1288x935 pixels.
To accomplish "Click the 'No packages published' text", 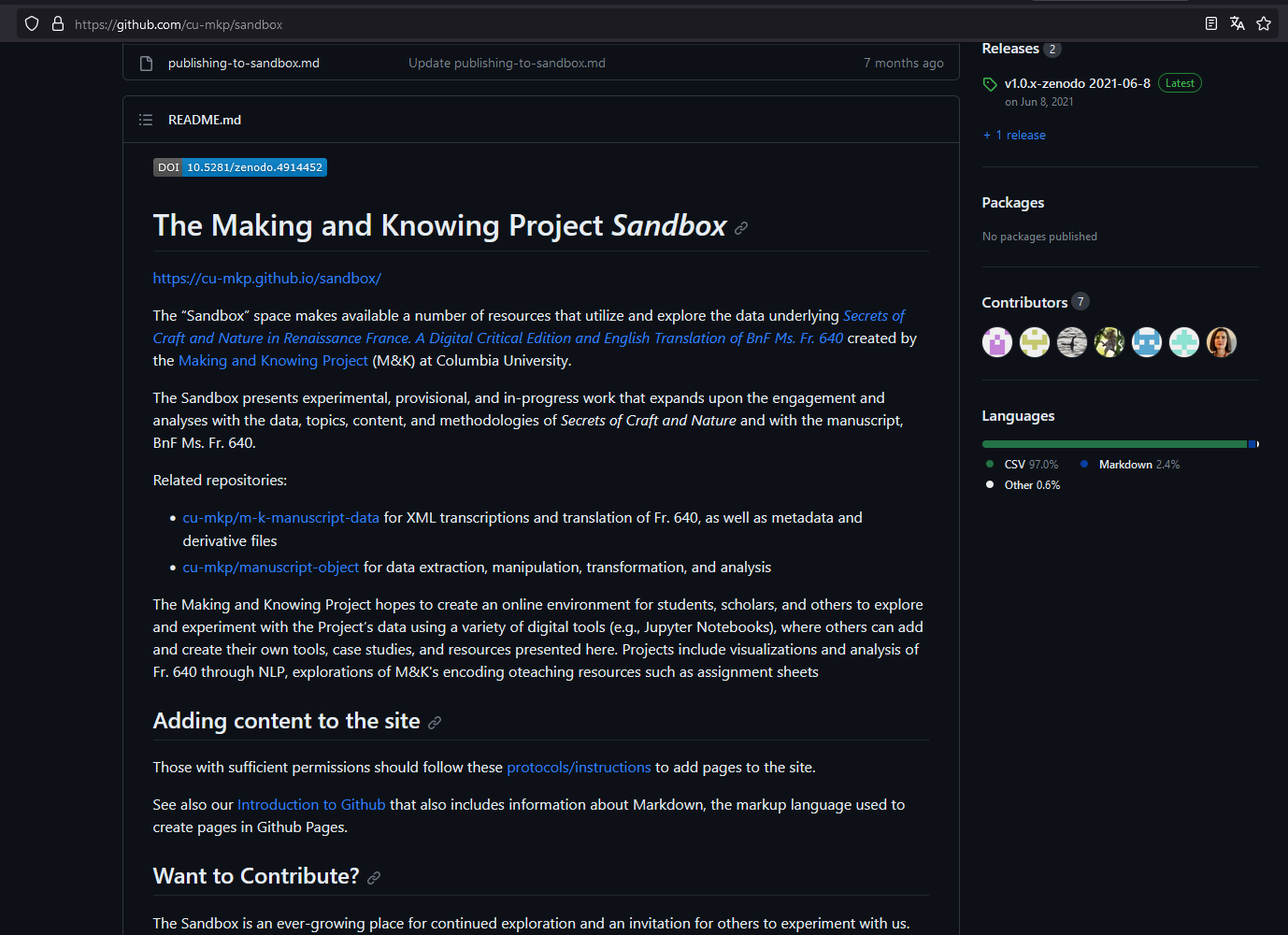I will (1039, 237).
